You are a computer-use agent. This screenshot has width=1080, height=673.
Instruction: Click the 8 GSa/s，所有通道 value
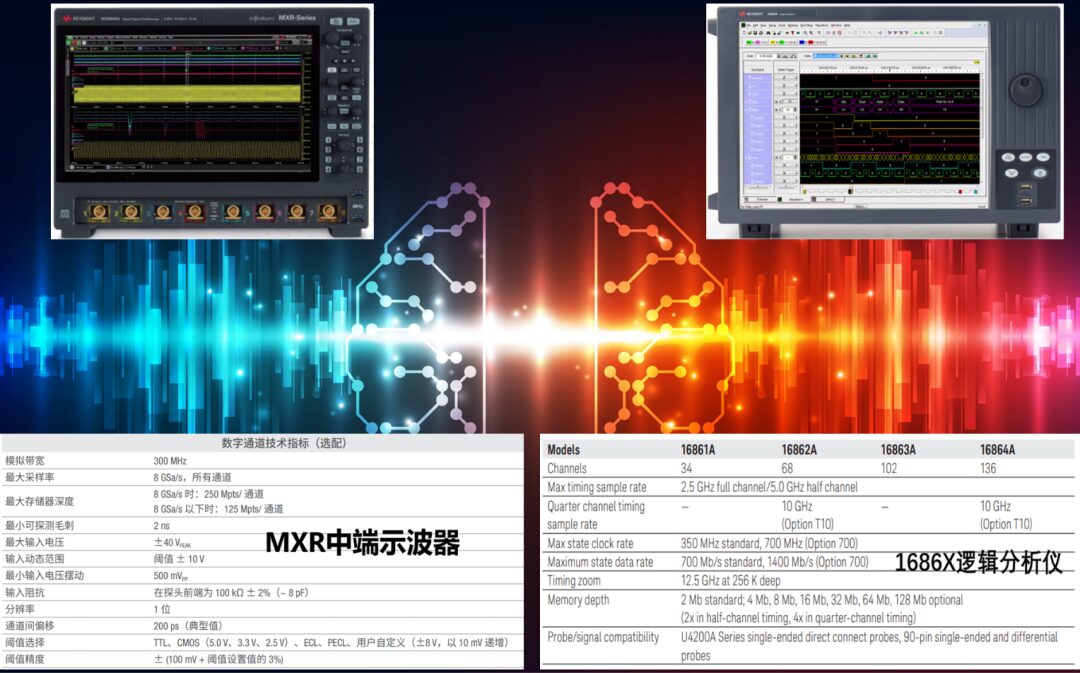coord(192,477)
